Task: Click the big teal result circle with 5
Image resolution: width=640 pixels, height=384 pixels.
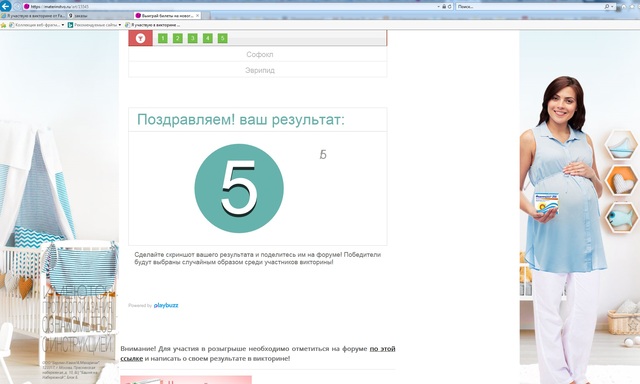Action: pyautogui.click(x=239, y=188)
